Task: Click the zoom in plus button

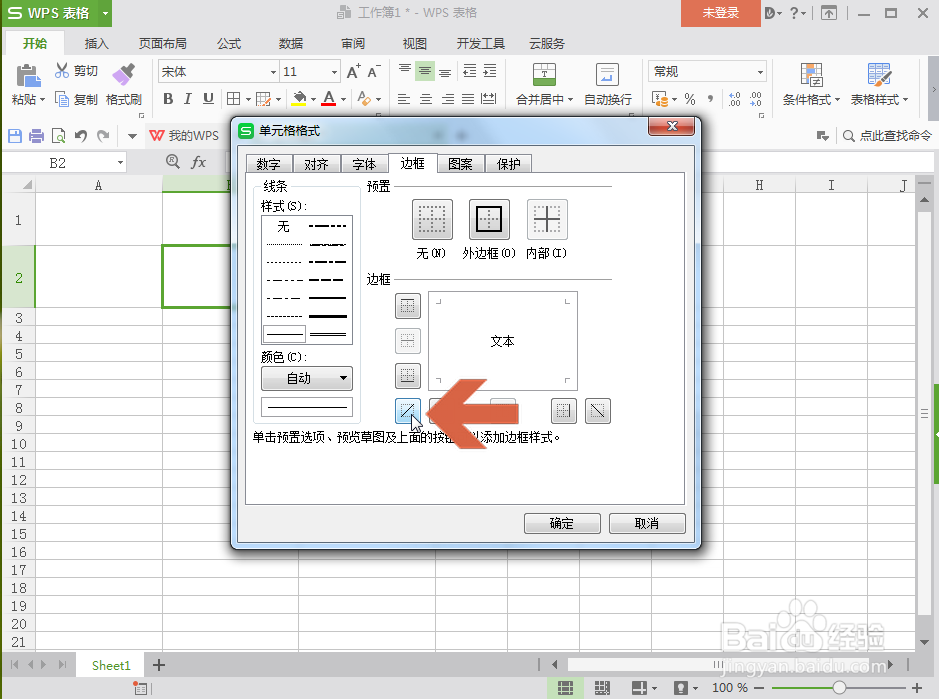Action: 917,688
